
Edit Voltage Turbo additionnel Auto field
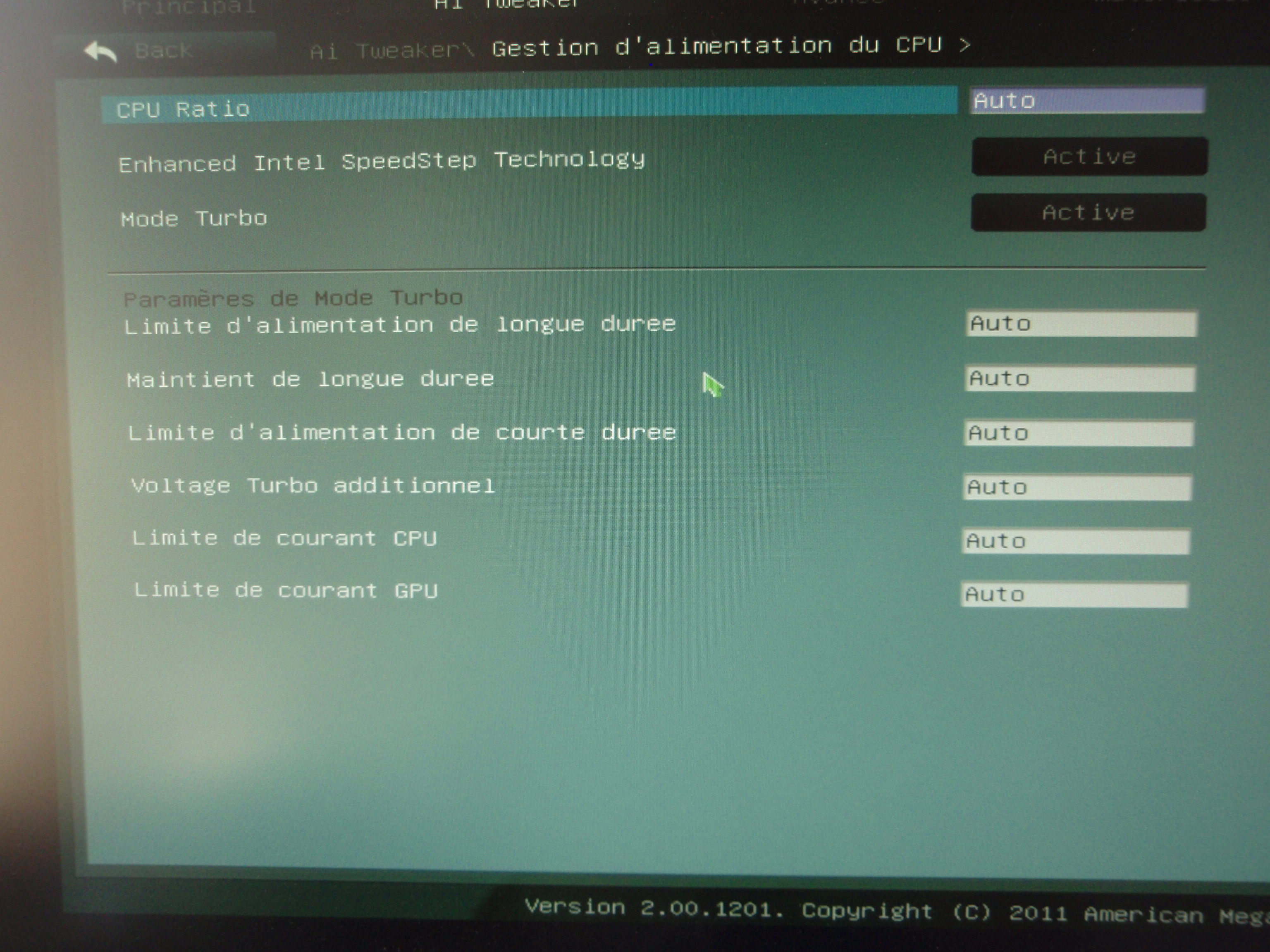click(x=1077, y=487)
